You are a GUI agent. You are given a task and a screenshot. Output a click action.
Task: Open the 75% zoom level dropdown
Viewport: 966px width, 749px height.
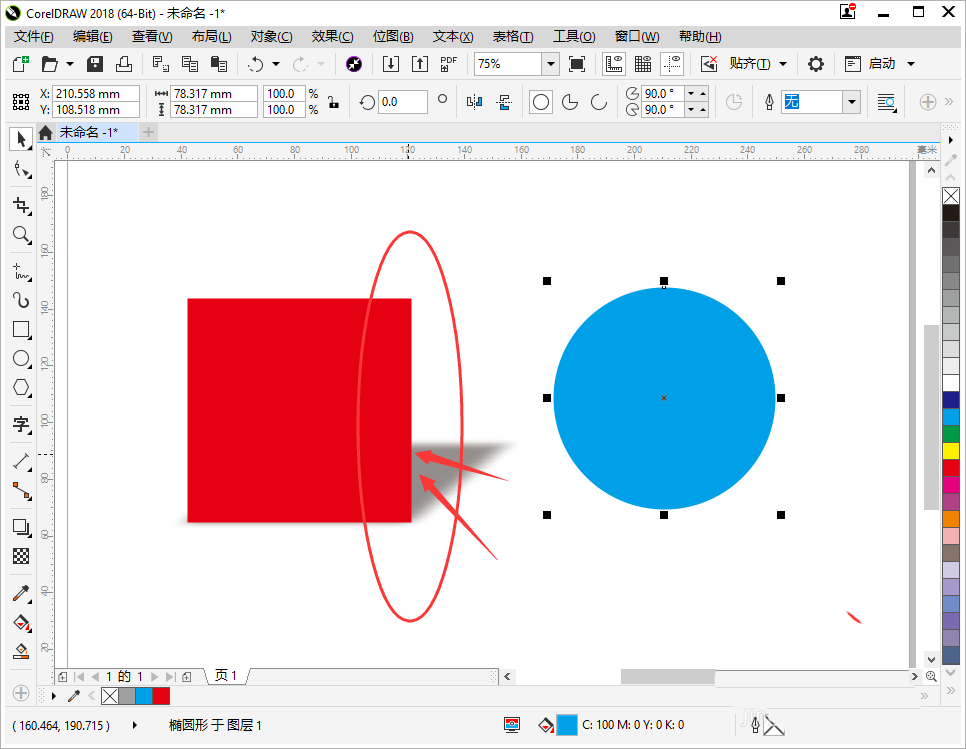point(550,64)
